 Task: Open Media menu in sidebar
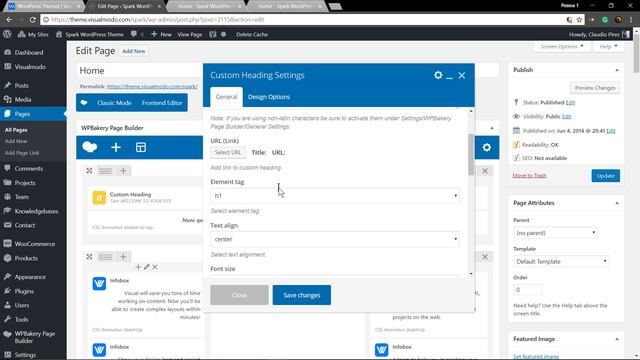pos(22,99)
